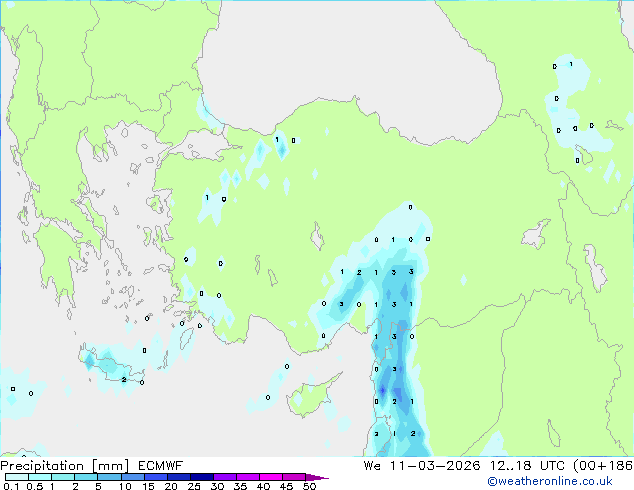Viewport: 634px width, 490px height.
Task: Click the "50" legend scale label
Action: coord(309,486)
